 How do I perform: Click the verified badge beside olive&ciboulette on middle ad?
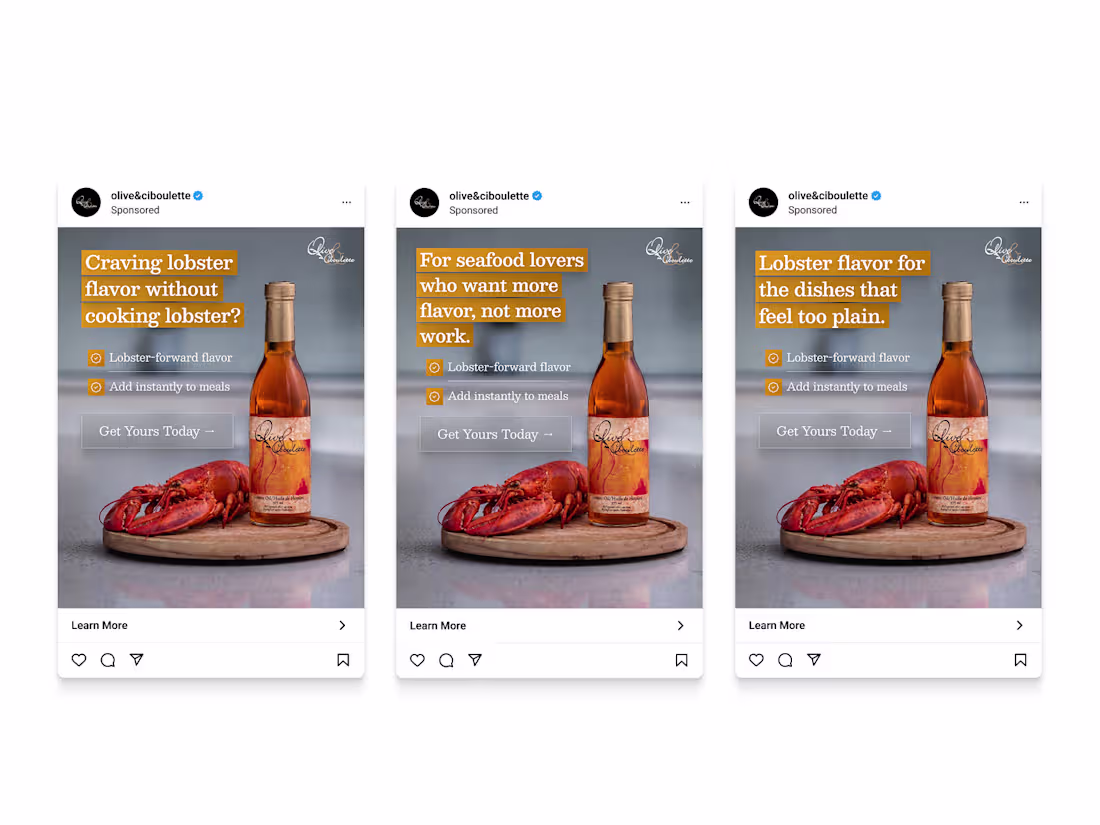(536, 196)
